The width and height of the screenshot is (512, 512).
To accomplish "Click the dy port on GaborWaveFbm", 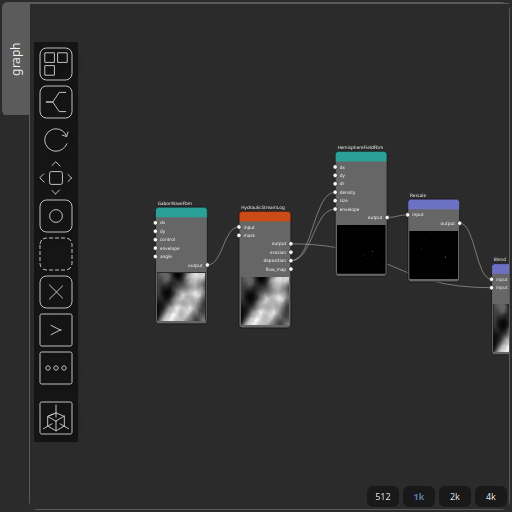I will (x=155, y=231).
